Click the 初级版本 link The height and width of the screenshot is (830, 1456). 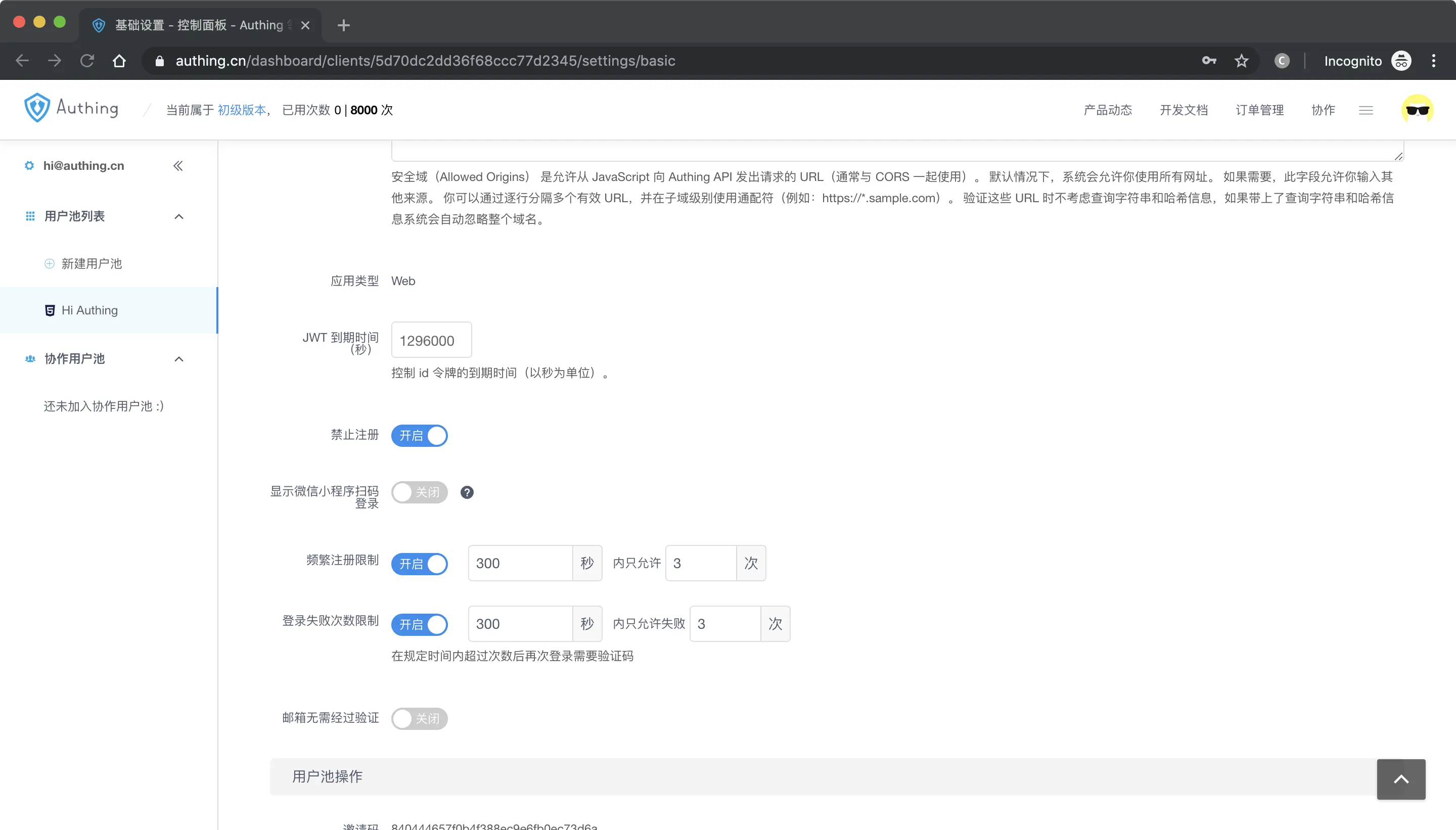242,110
